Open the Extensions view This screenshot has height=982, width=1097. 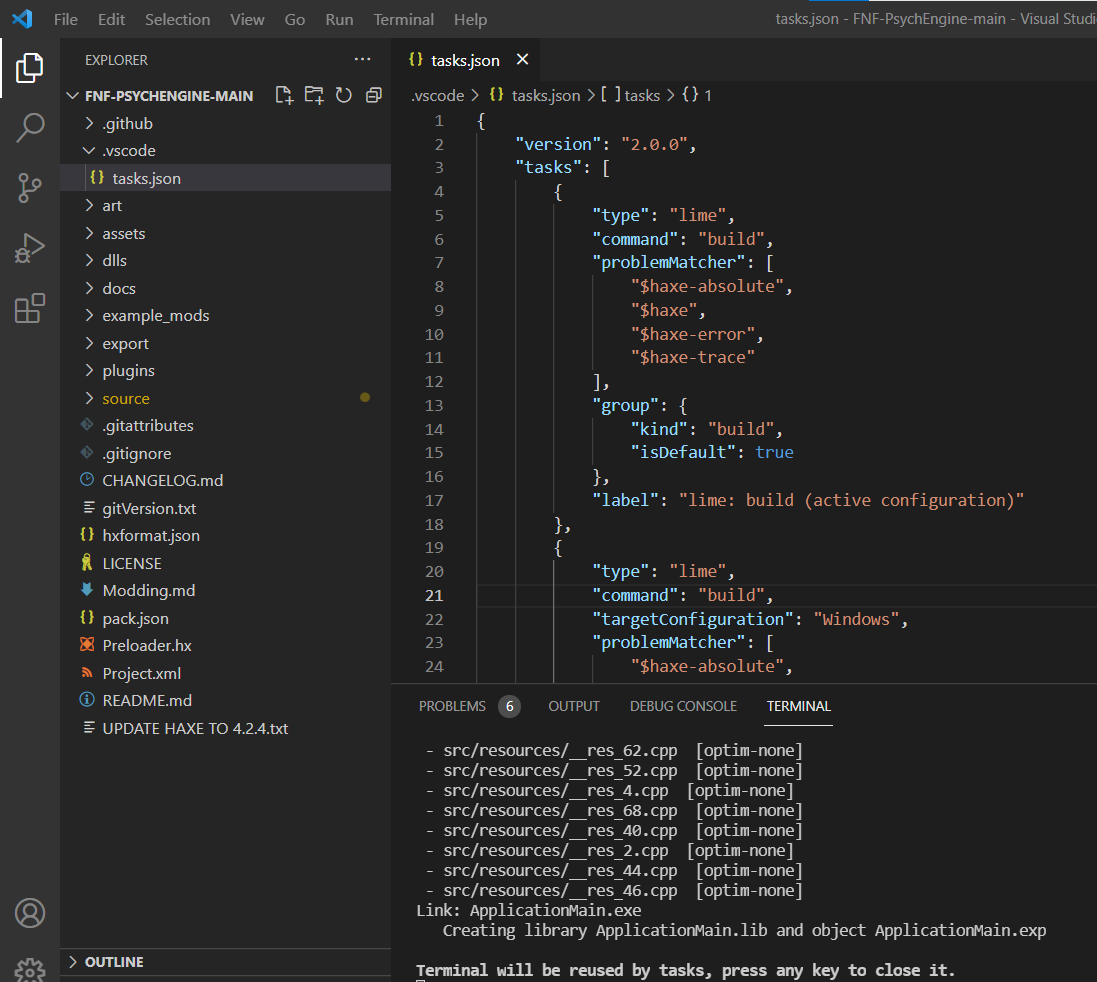[x=30, y=309]
